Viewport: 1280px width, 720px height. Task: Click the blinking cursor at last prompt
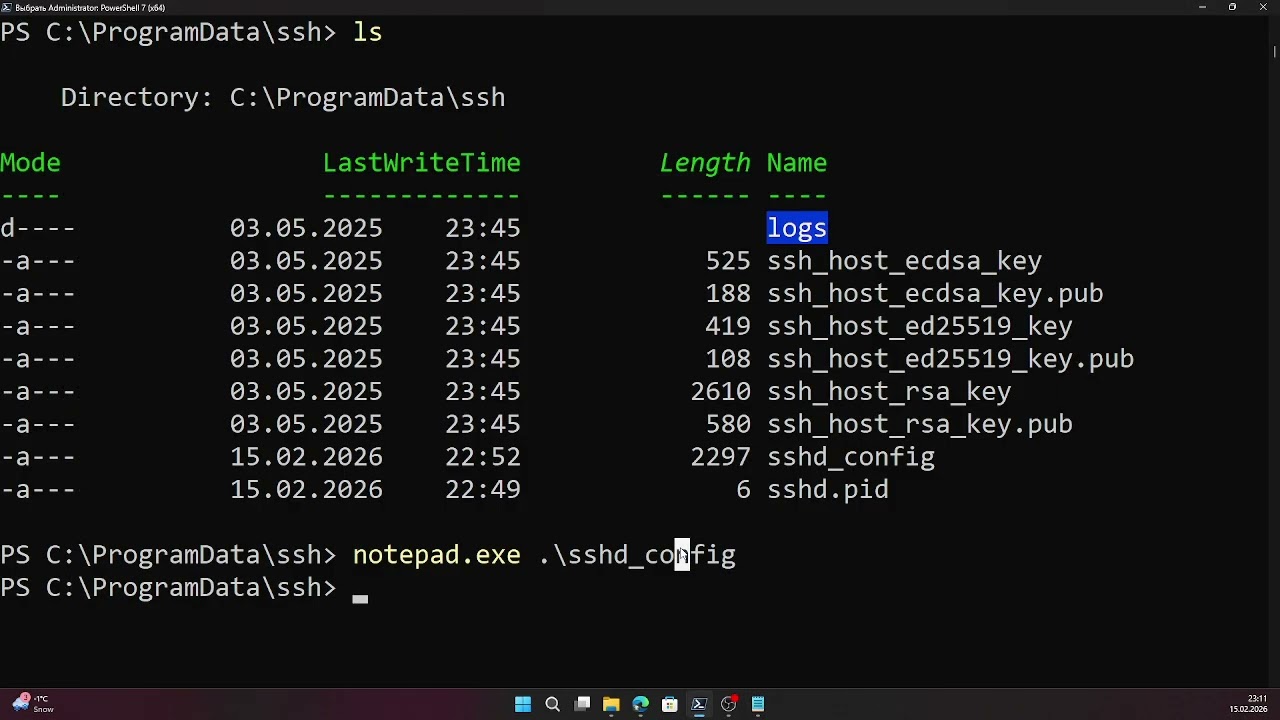point(360,598)
